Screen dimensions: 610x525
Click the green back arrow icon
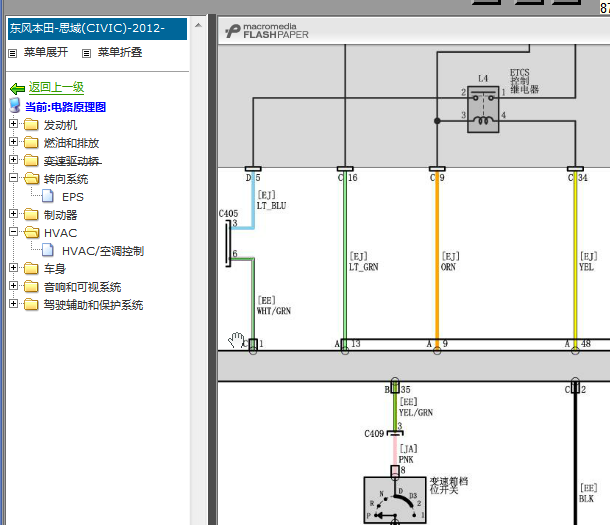pos(17,89)
